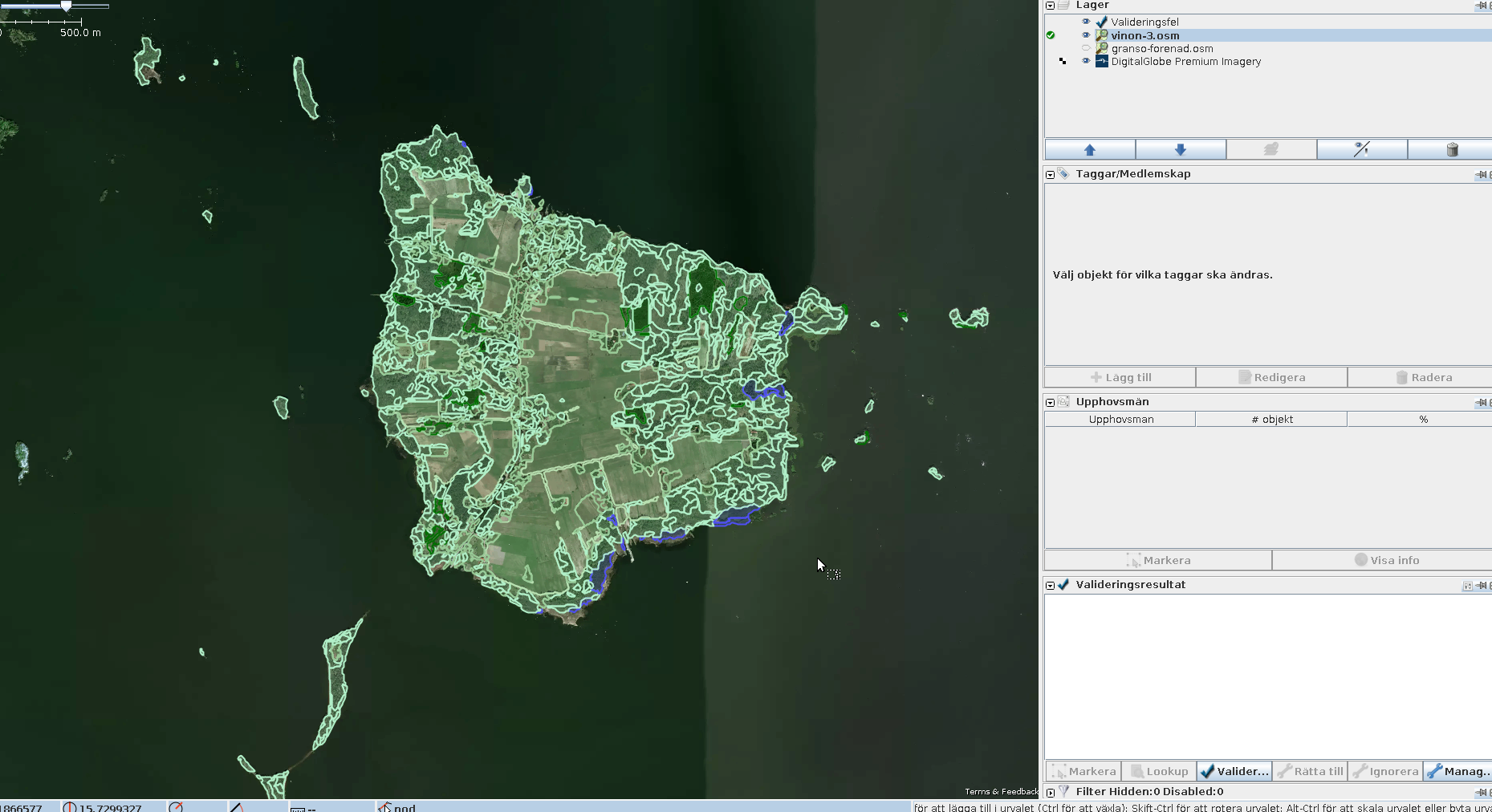Click the layer visibility/opacity settings button
This screenshot has width=1492, height=812.
pos(1361,150)
